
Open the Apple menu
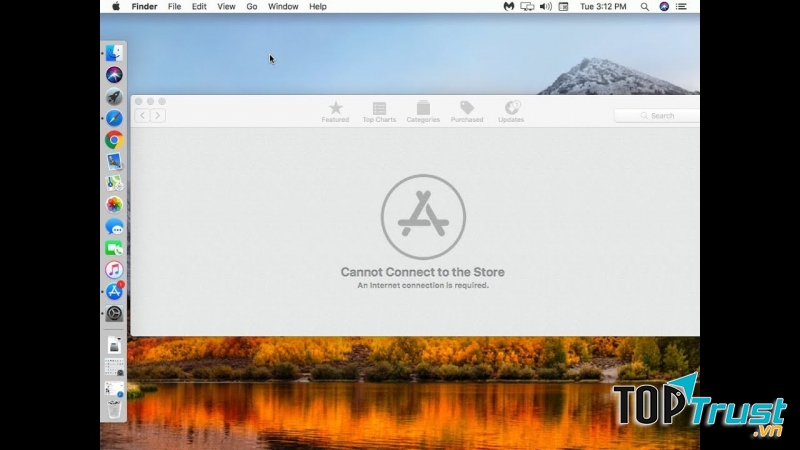coord(116,7)
